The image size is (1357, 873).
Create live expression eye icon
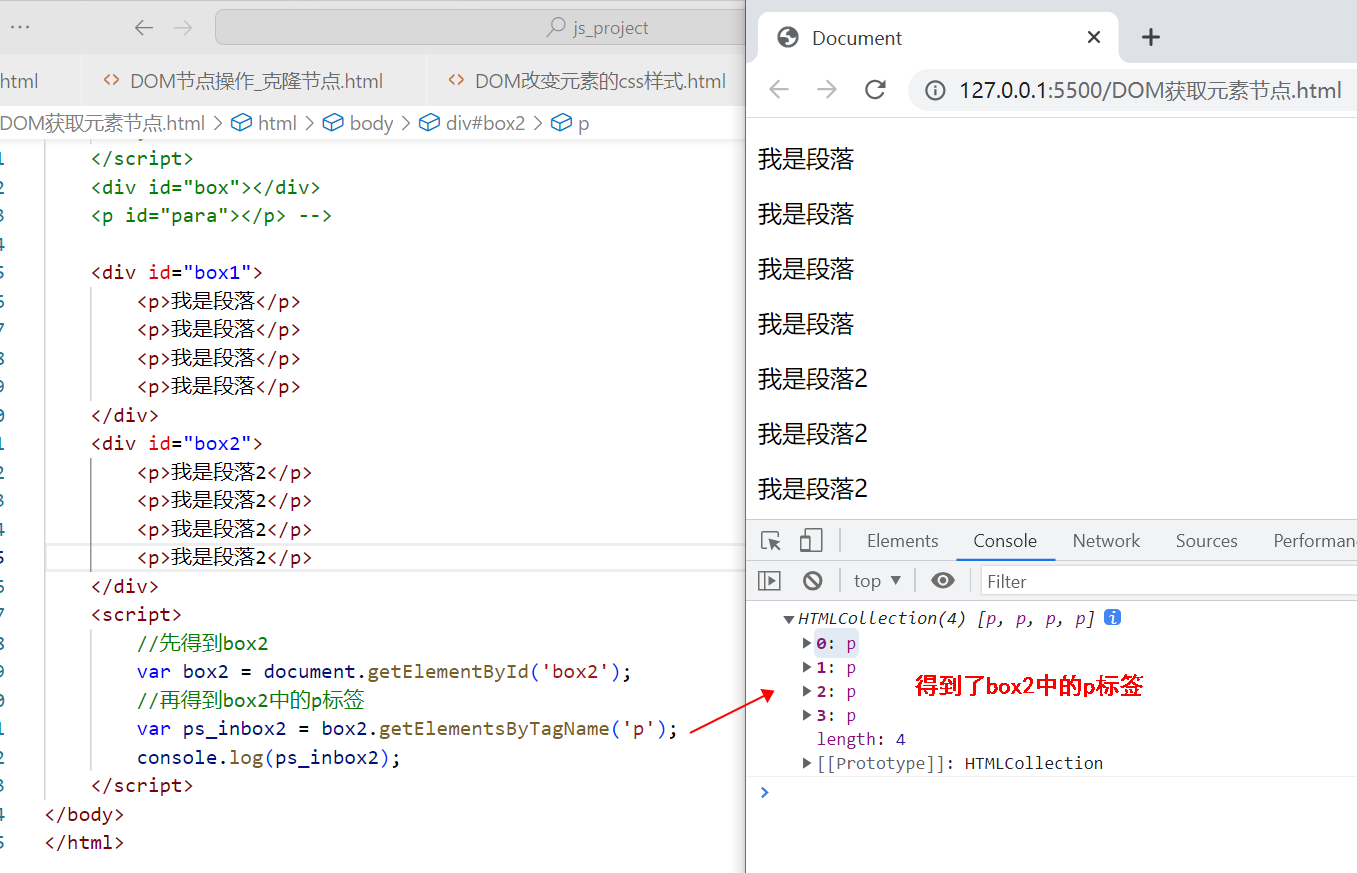(942, 581)
